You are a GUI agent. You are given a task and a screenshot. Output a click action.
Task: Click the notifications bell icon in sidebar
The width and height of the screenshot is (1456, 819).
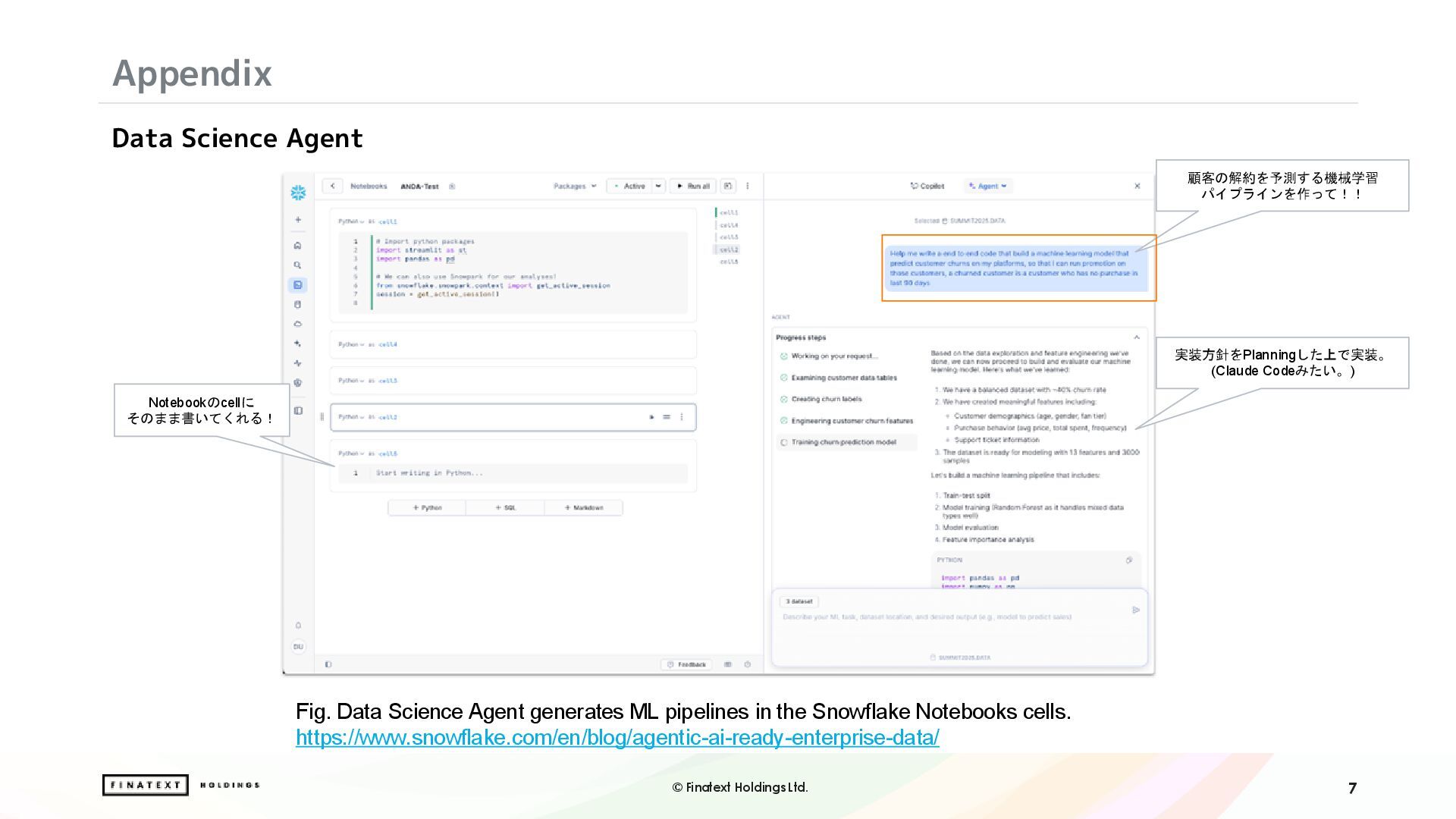[x=298, y=626]
